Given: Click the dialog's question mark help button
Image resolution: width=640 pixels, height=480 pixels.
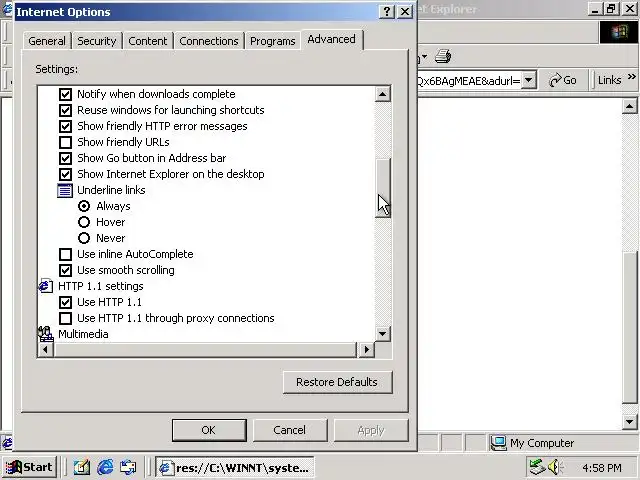Looking at the screenshot, I should click(x=387, y=11).
